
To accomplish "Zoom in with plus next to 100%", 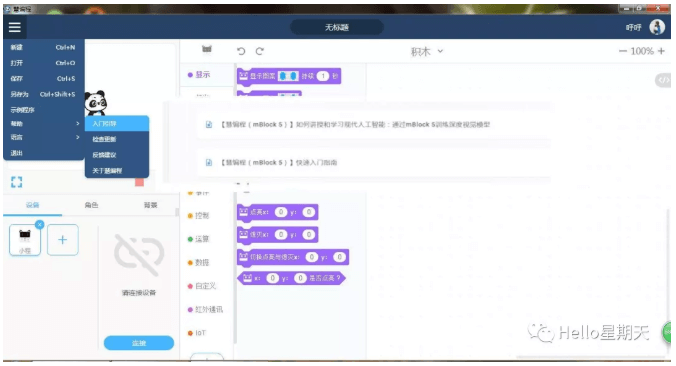I will pos(661,51).
